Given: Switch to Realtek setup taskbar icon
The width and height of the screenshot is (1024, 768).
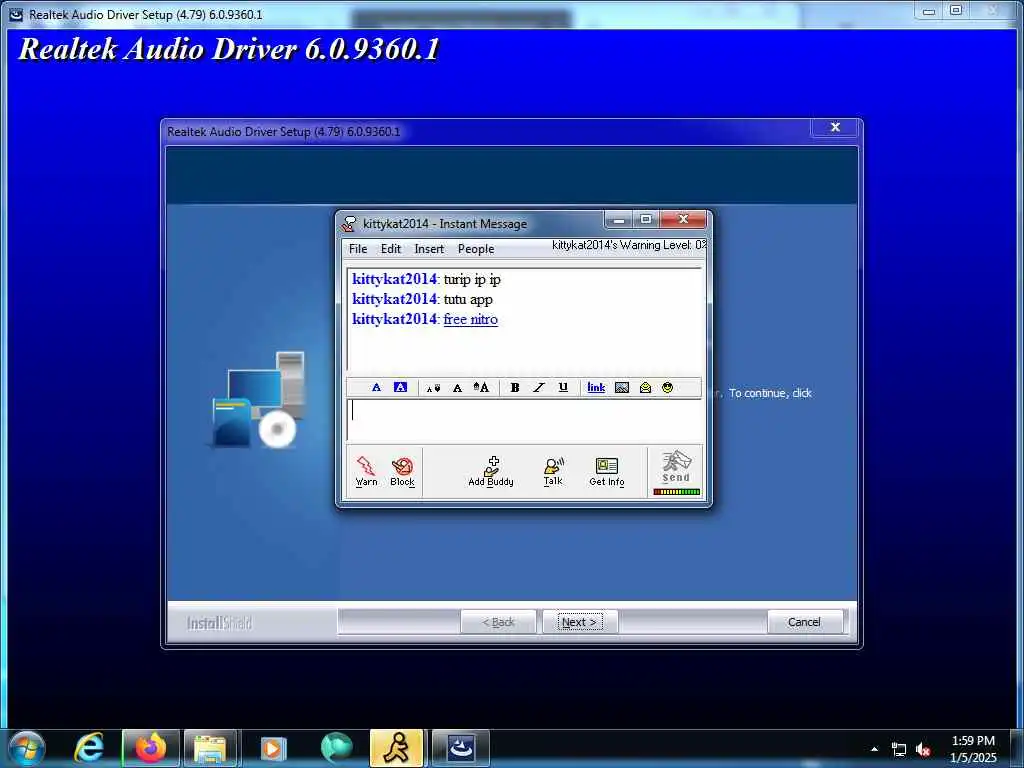Looking at the screenshot, I should pyautogui.click(x=460, y=748).
